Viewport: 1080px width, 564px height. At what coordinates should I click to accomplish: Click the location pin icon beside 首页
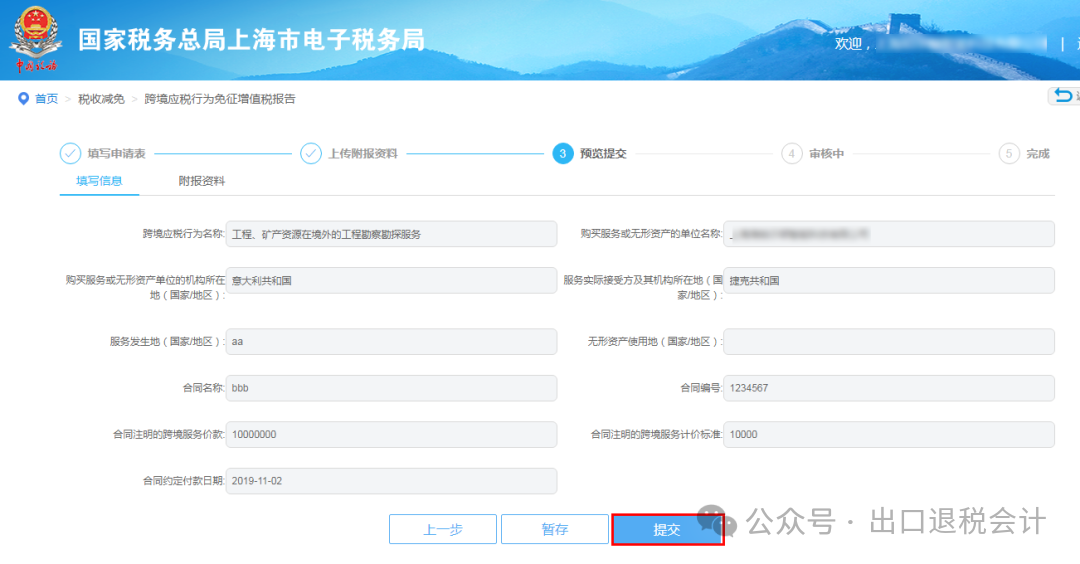(x=23, y=98)
